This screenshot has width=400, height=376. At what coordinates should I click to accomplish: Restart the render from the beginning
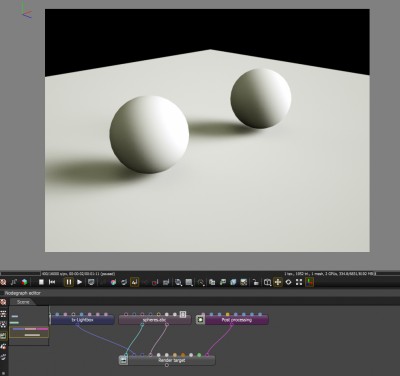pos(52,282)
